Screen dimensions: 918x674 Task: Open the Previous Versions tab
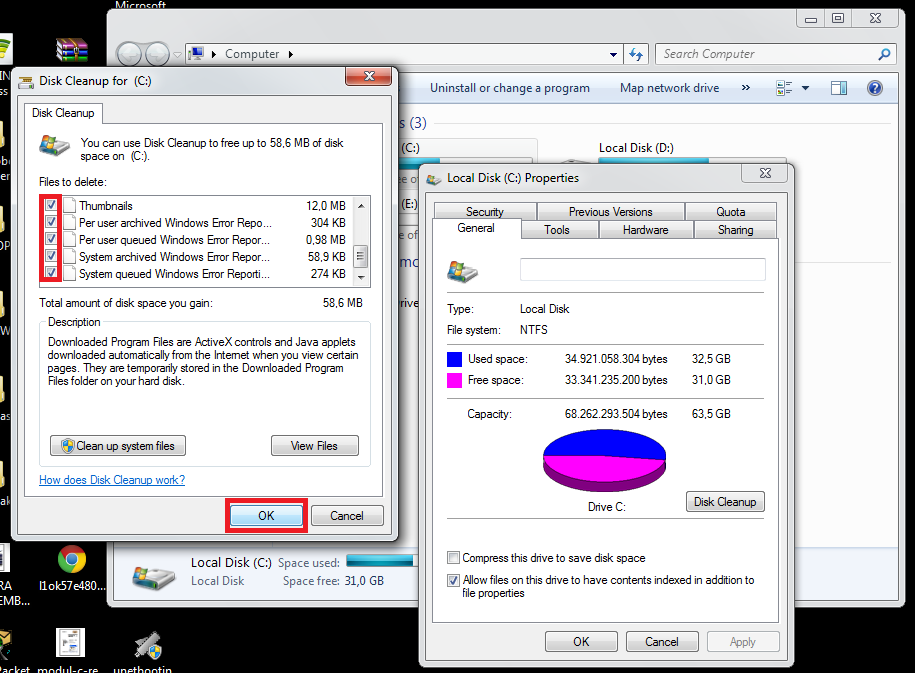pyautogui.click(x=611, y=212)
